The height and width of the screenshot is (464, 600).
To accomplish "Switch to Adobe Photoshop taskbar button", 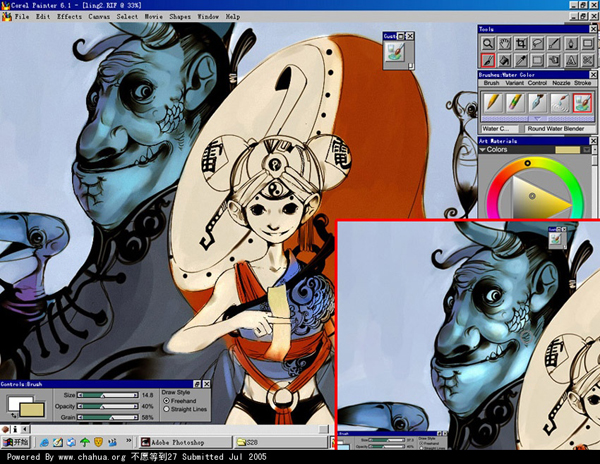I will (185, 443).
